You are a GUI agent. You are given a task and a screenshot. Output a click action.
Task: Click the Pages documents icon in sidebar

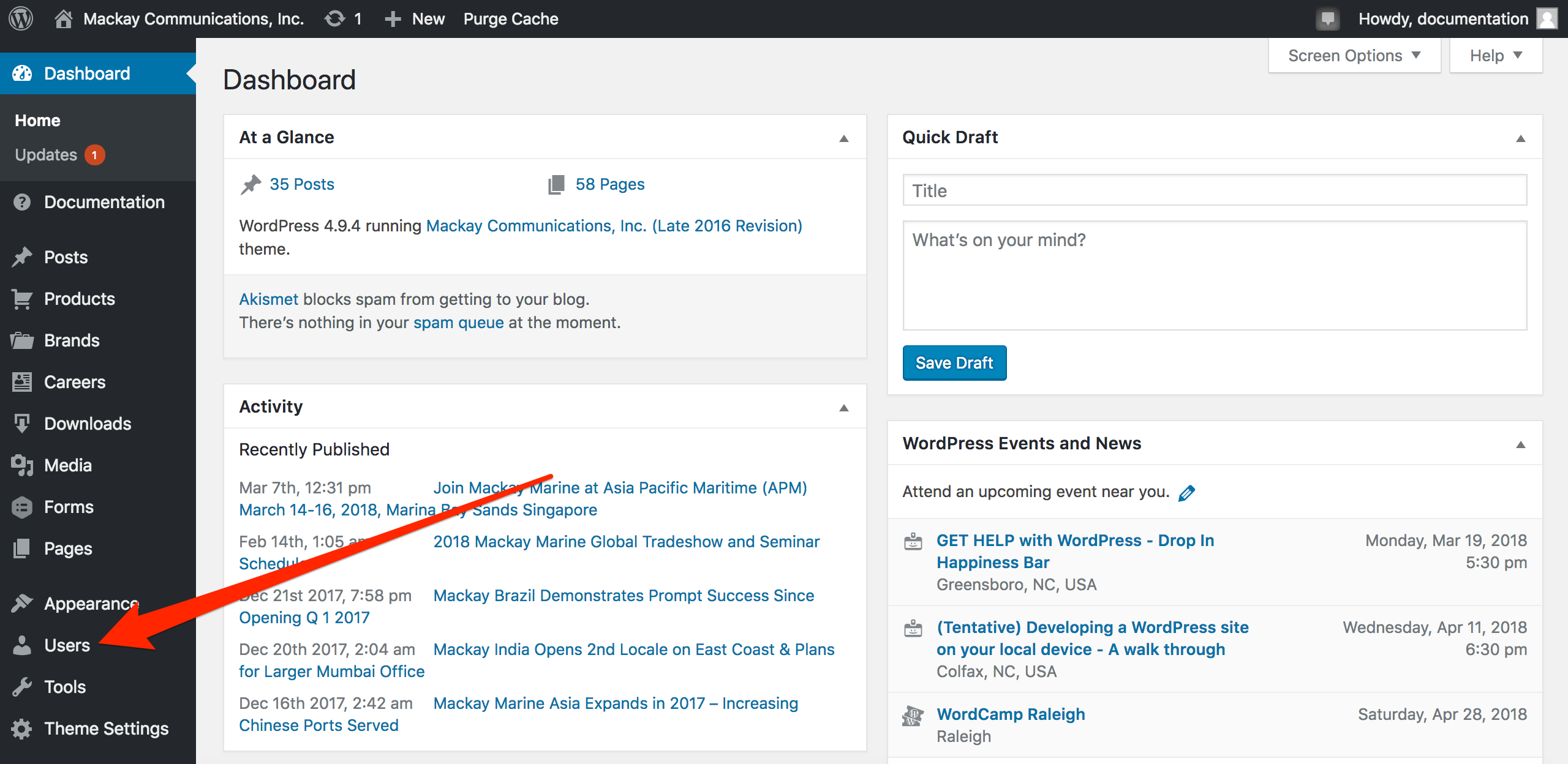click(x=22, y=549)
